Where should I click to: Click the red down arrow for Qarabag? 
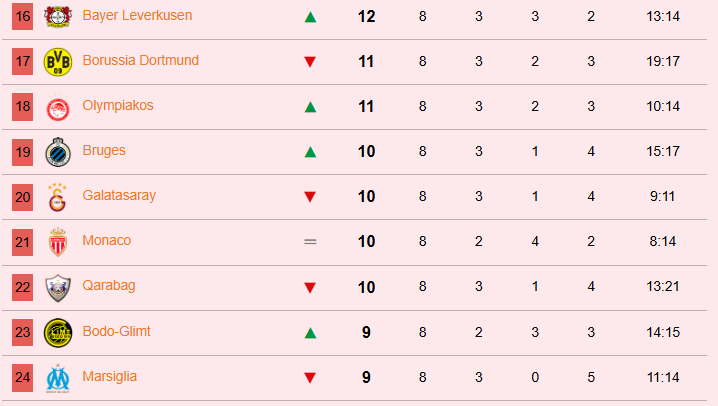(310, 287)
